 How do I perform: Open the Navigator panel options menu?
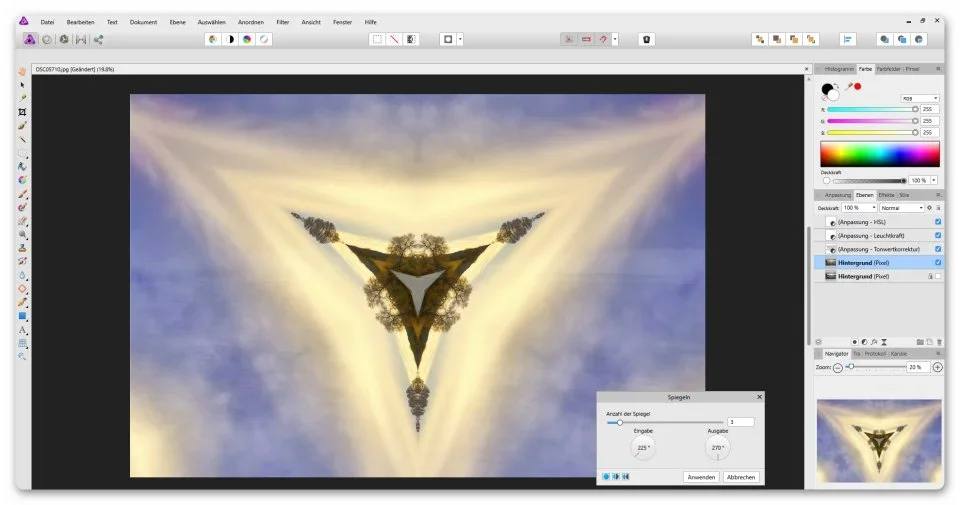[x=938, y=354]
